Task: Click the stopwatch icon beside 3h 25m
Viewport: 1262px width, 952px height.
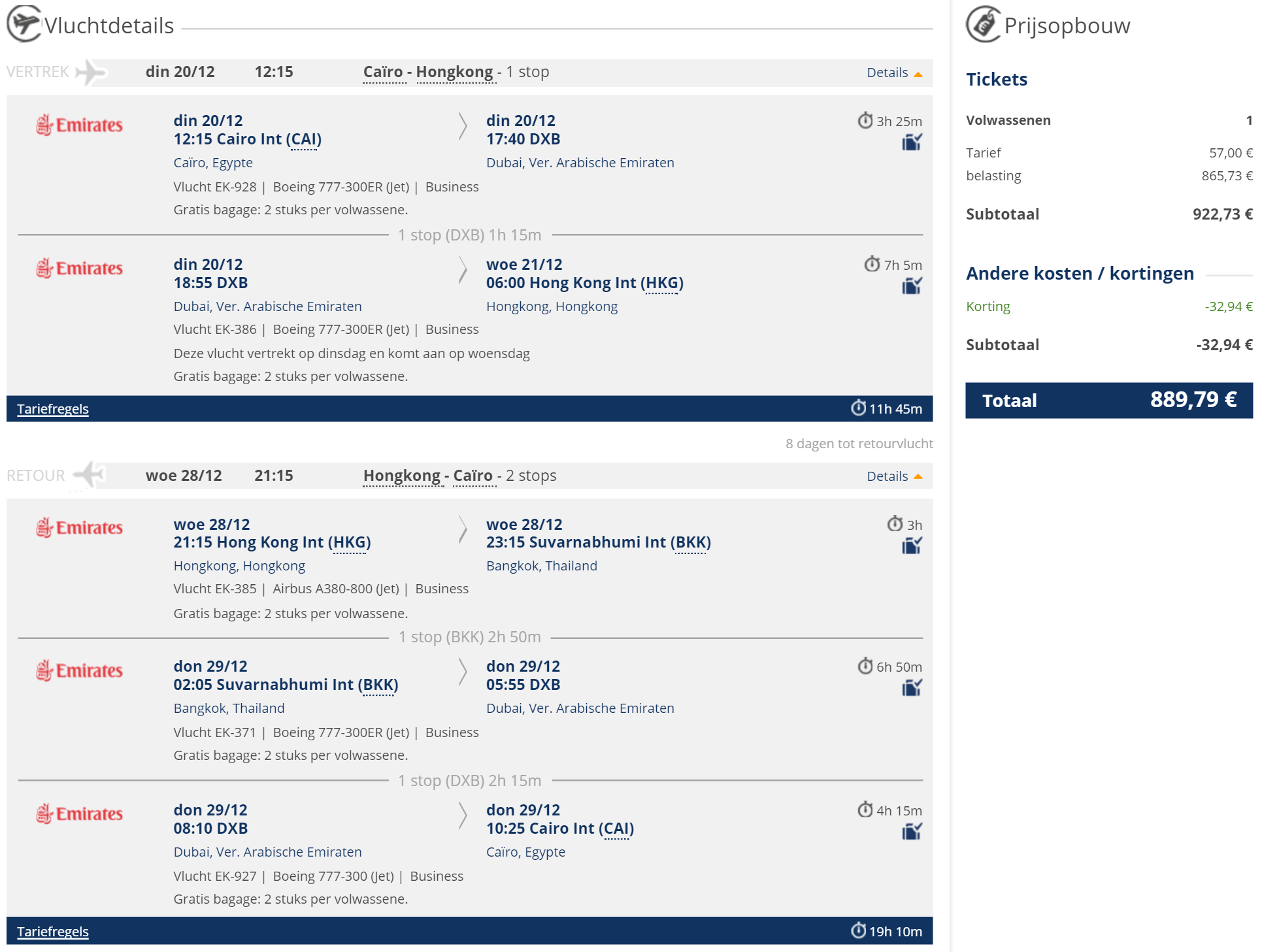Action: tap(865, 120)
